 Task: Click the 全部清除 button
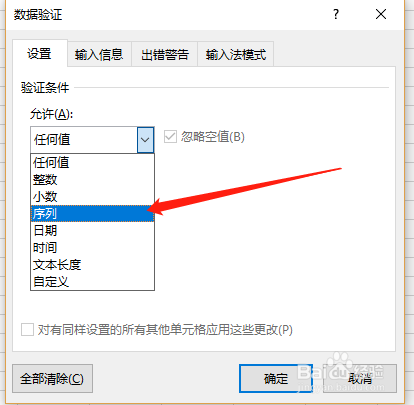pyautogui.click(x=52, y=379)
